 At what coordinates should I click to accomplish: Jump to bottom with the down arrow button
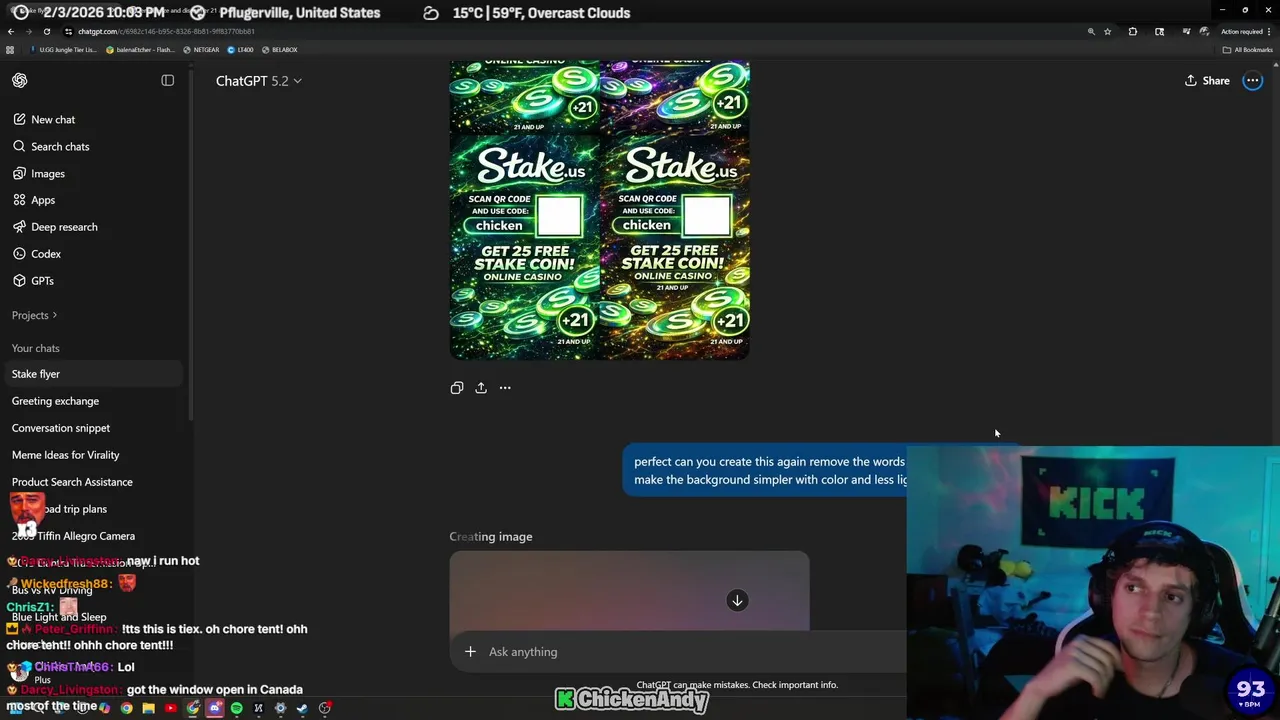click(x=737, y=601)
